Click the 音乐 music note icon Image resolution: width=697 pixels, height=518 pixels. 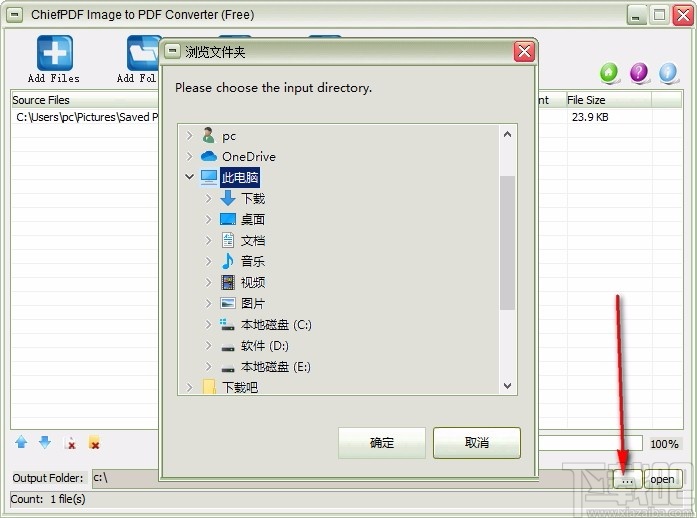click(228, 261)
